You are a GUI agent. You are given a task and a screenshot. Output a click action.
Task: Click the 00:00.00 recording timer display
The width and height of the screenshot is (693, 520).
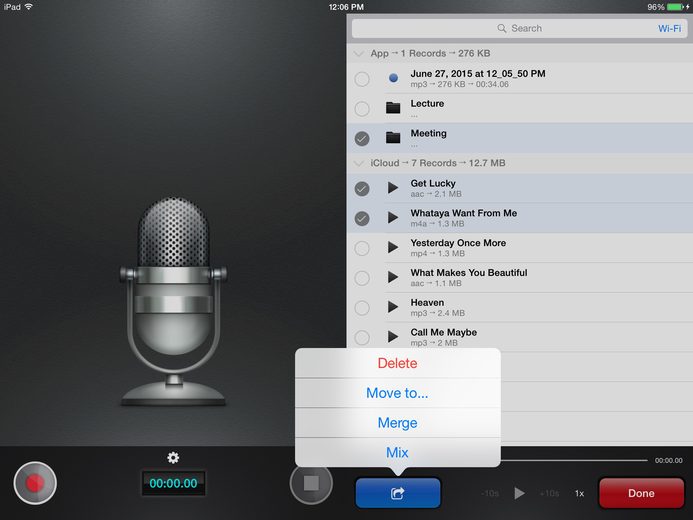coord(173,483)
